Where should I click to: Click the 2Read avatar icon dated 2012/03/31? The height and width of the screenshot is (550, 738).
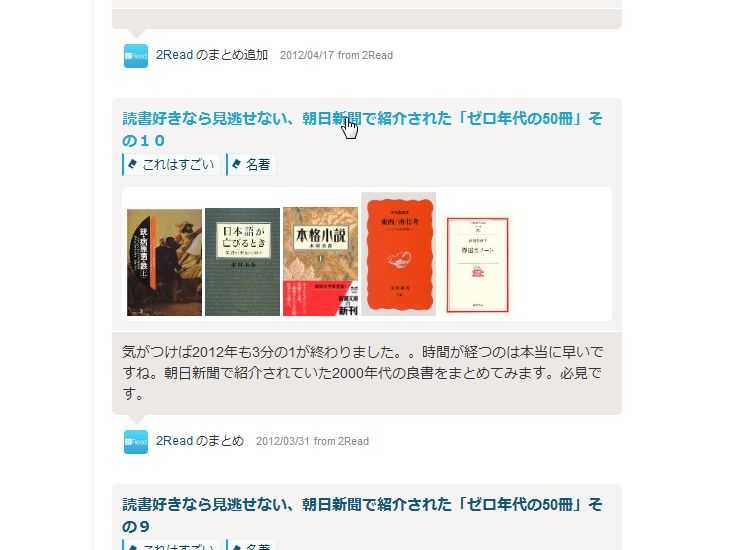(x=136, y=442)
